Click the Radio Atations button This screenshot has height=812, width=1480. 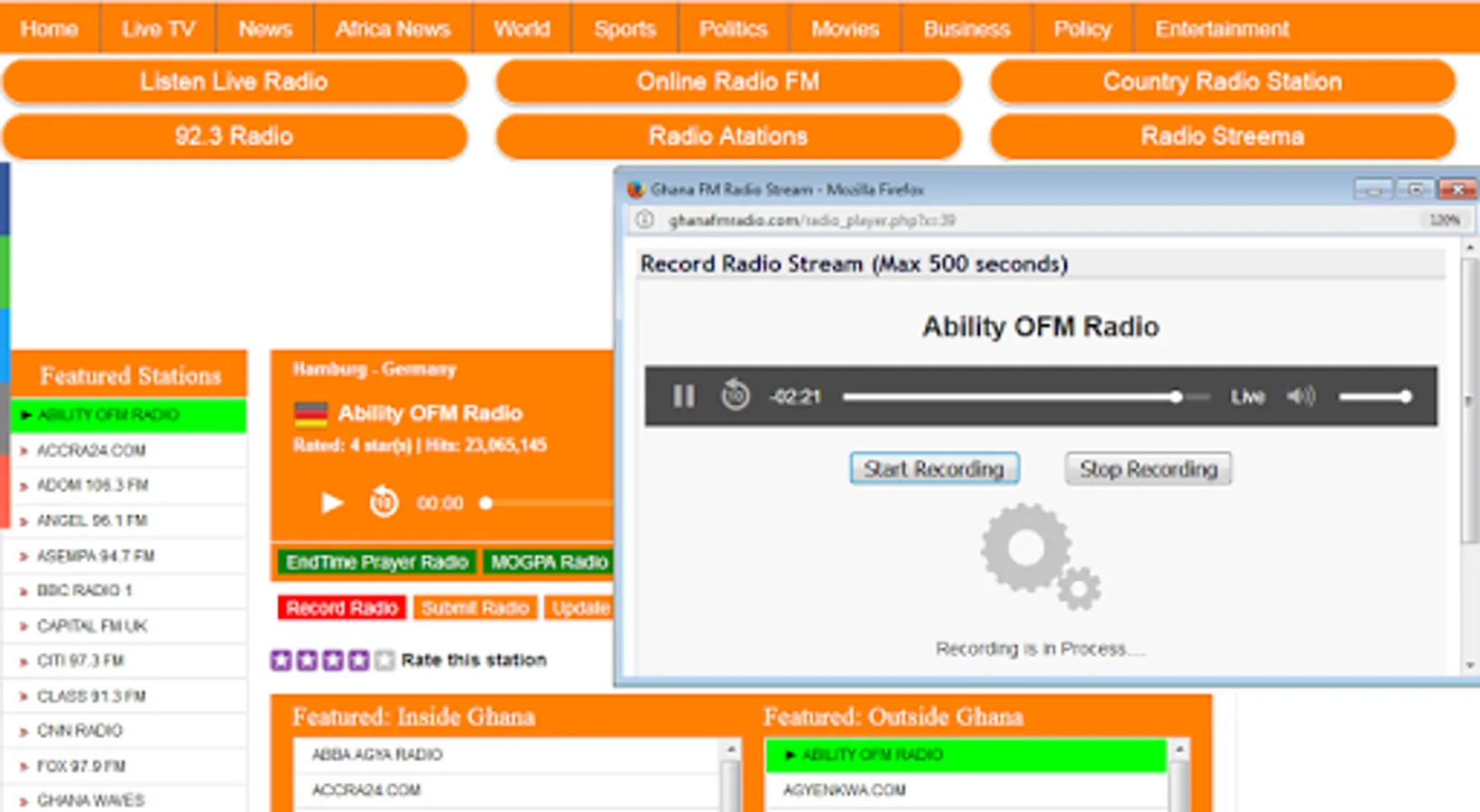point(728,136)
